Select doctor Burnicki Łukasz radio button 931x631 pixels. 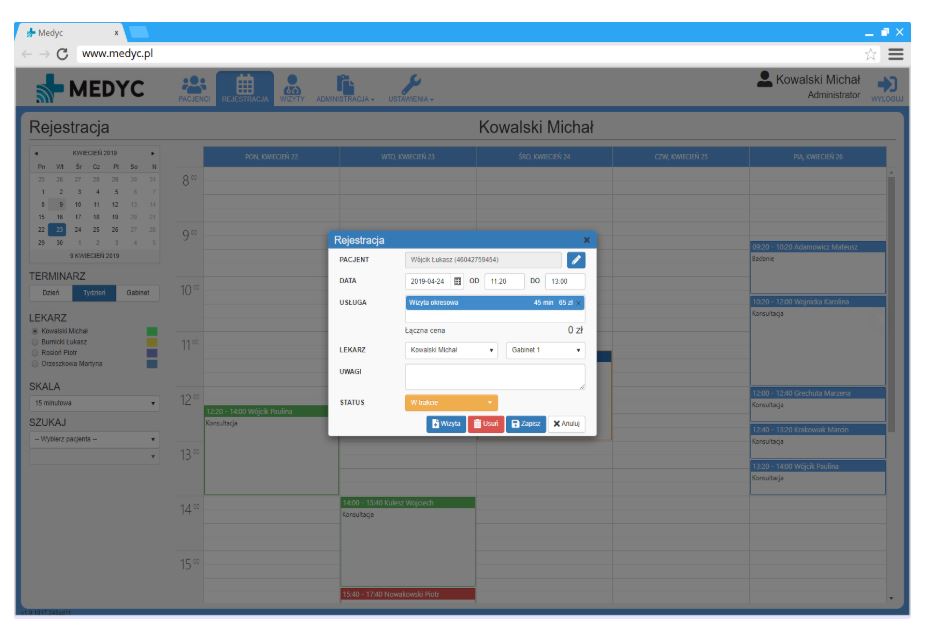click(x=37, y=340)
